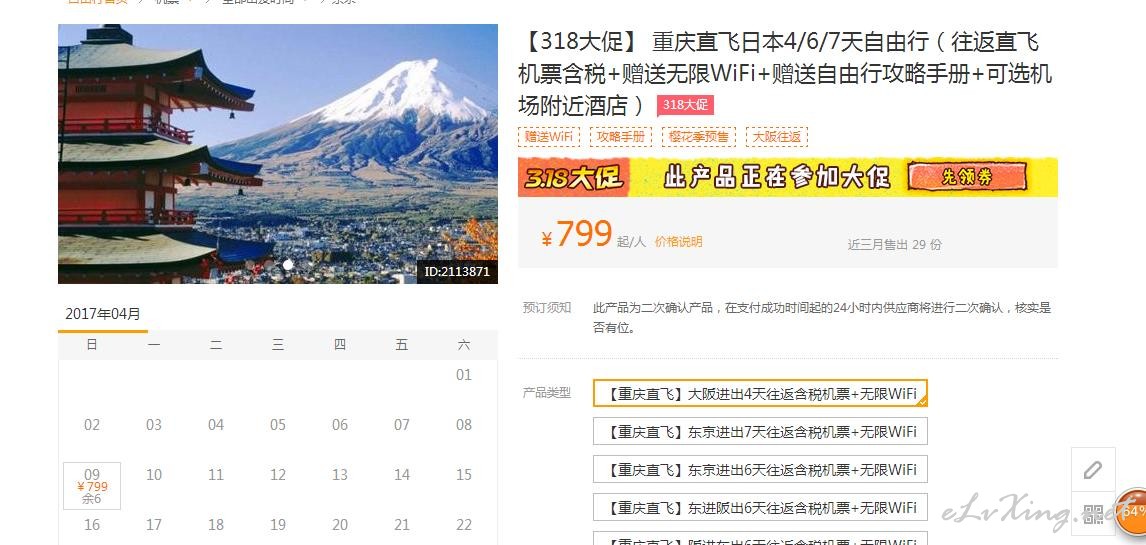
Task: Click the 先领券 coupon button
Action: (x=966, y=177)
